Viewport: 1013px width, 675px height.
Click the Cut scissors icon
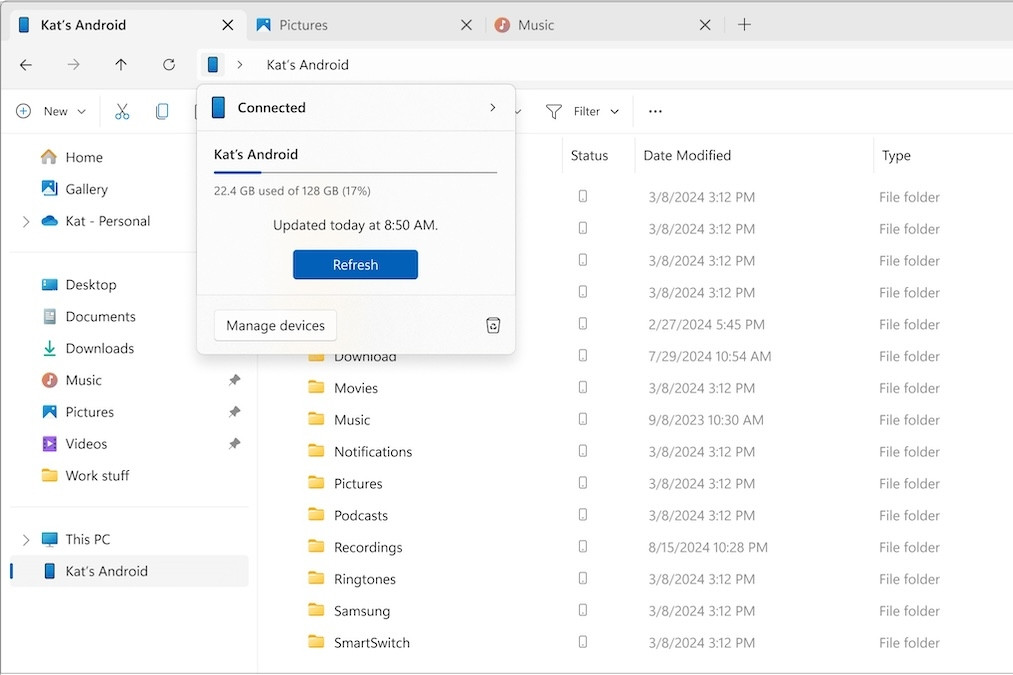pos(122,112)
